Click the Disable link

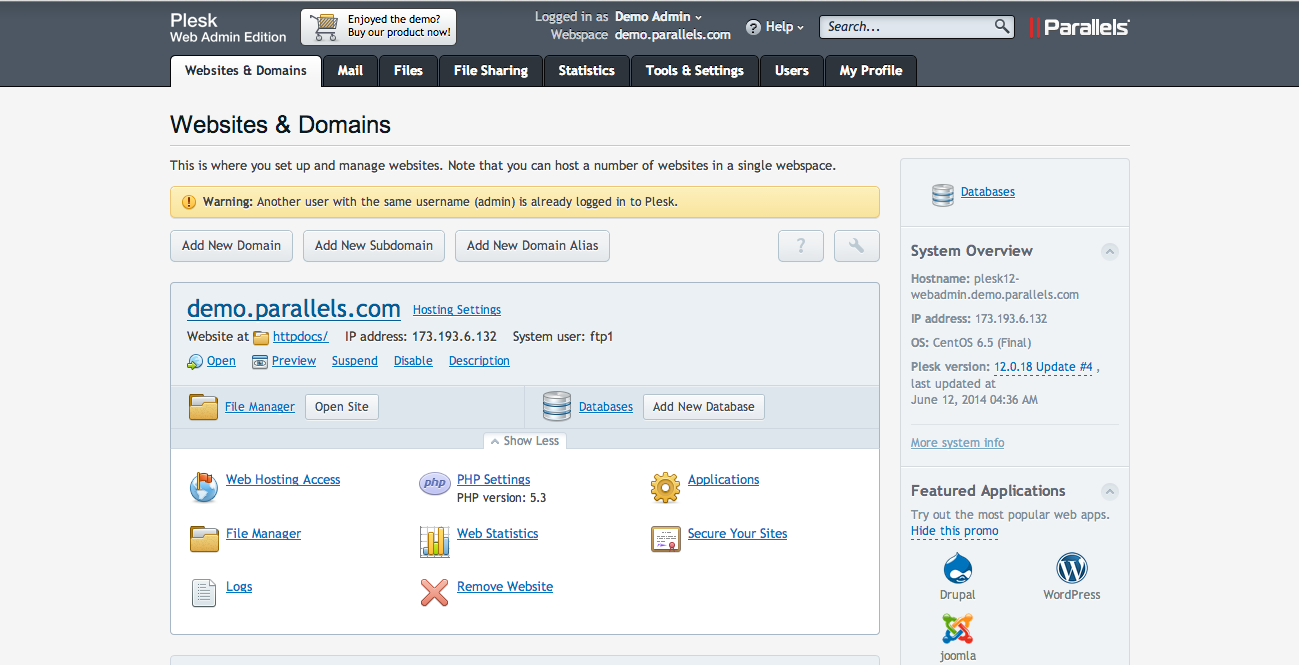coord(413,361)
